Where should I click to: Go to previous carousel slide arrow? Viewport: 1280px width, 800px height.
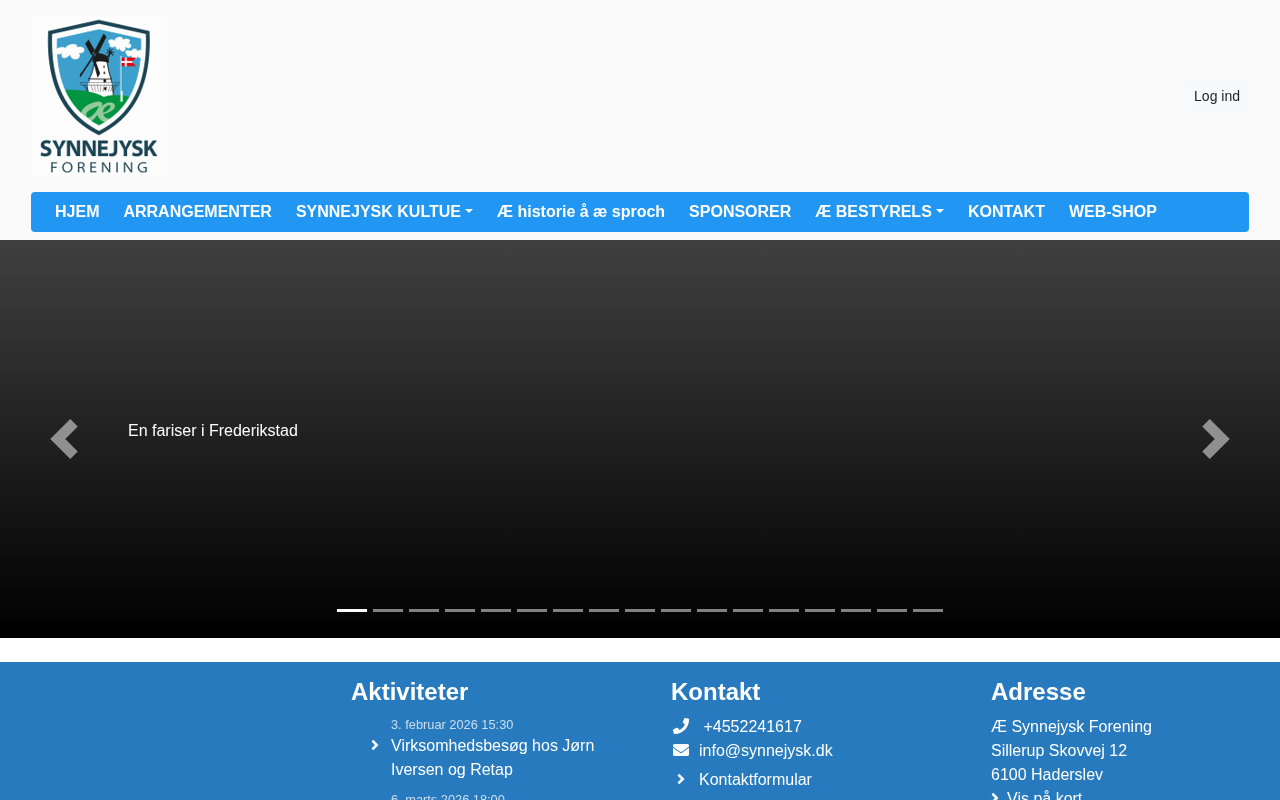click(64, 439)
